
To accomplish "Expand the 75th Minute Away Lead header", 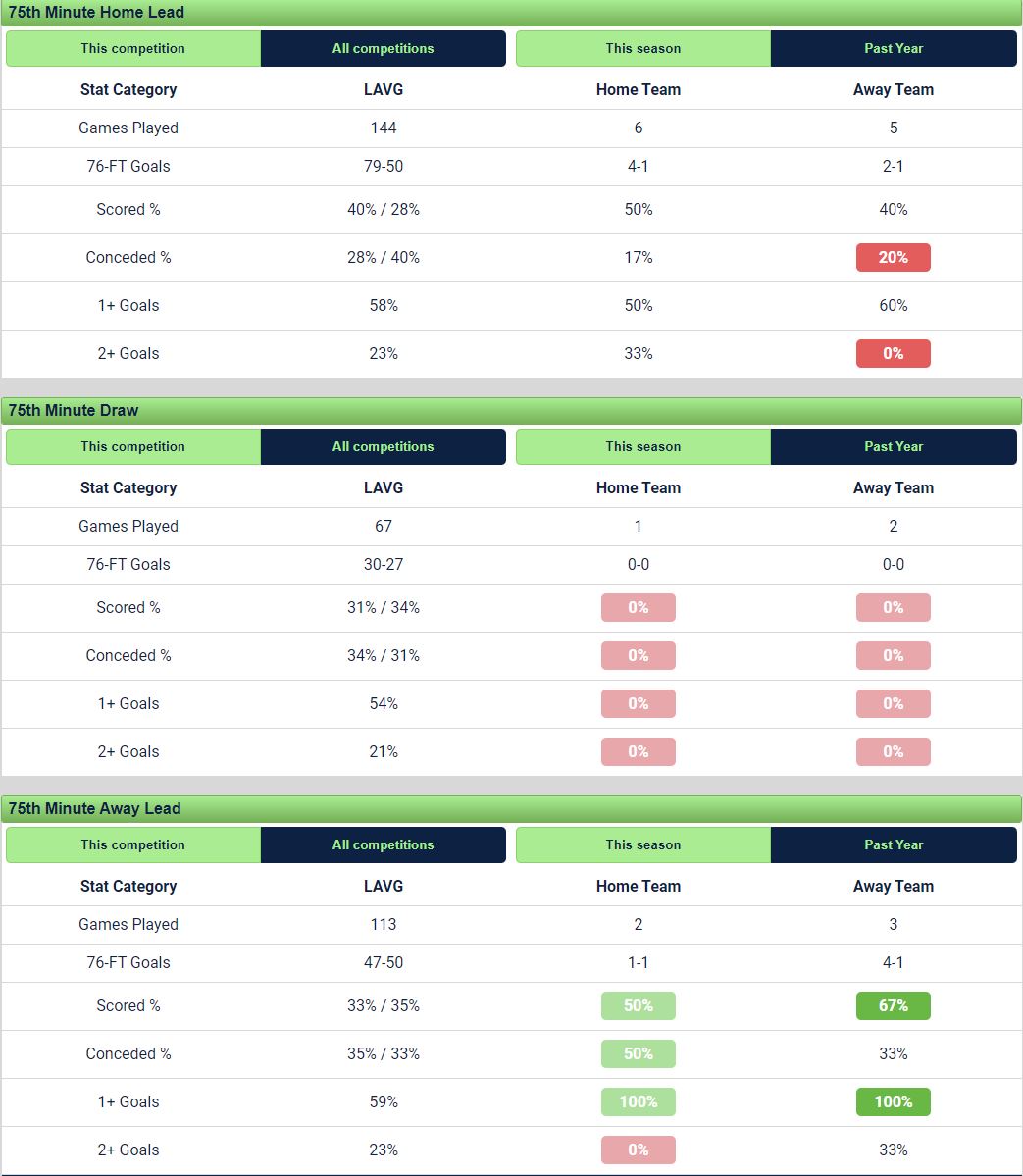I will coord(510,808).
